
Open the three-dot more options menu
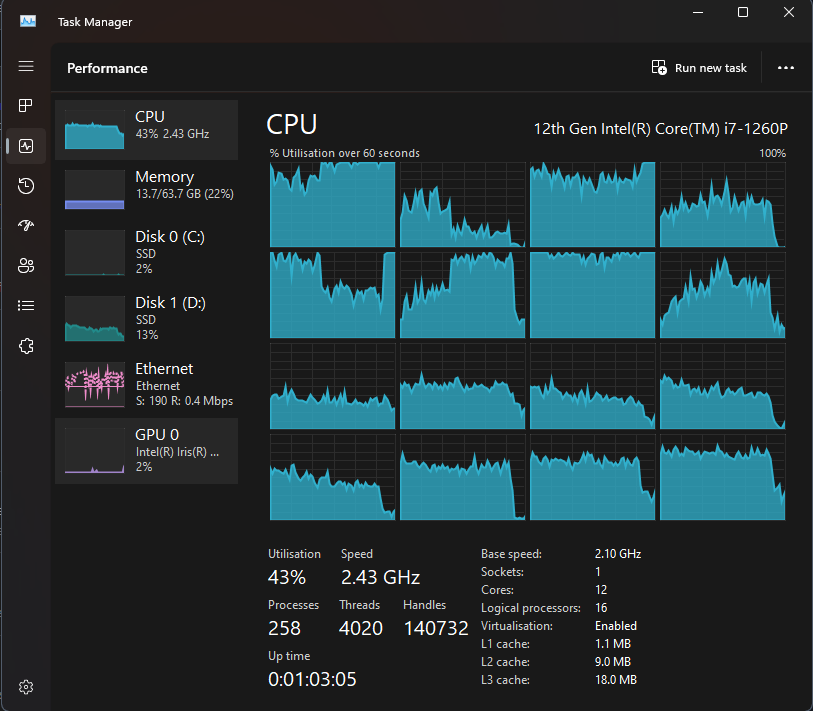click(x=786, y=68)
